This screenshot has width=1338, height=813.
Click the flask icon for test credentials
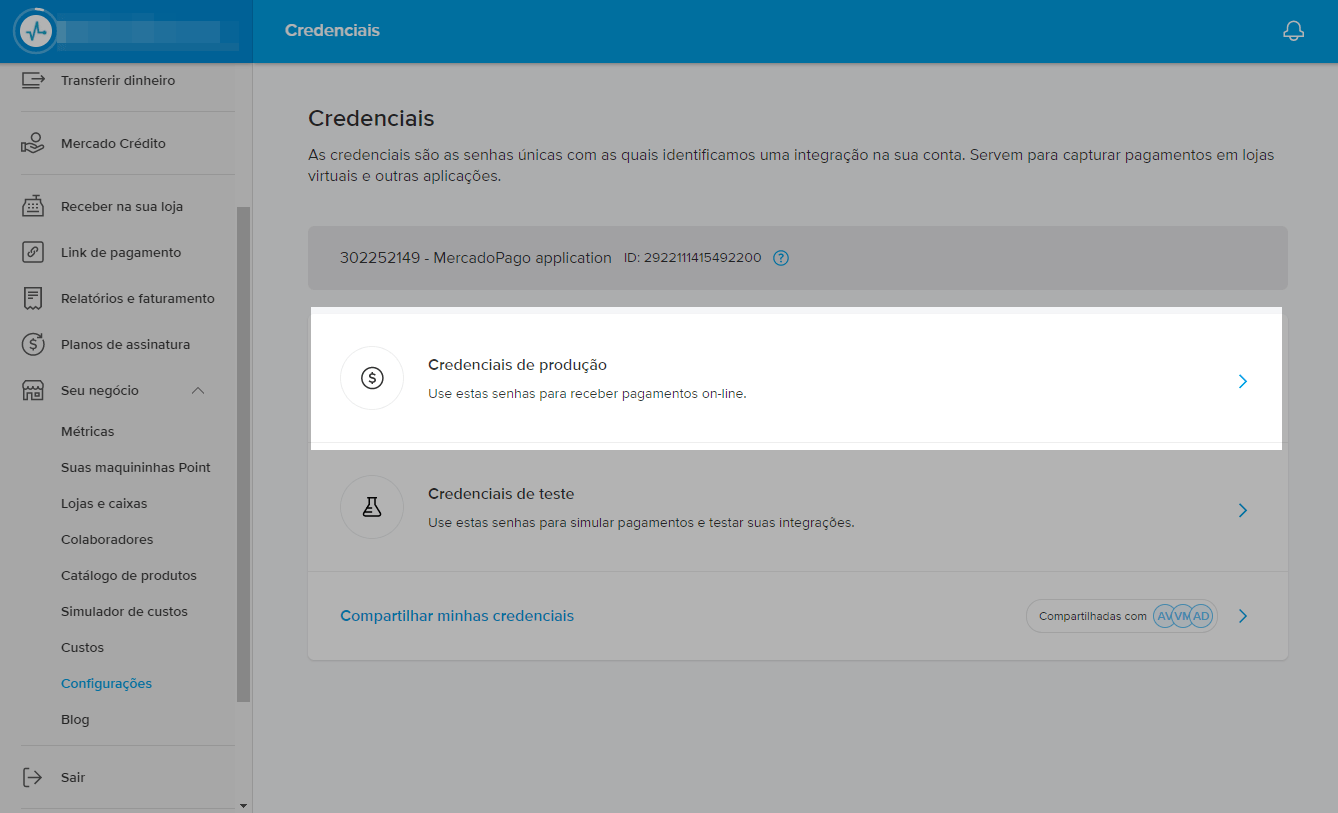click(372, 507)
